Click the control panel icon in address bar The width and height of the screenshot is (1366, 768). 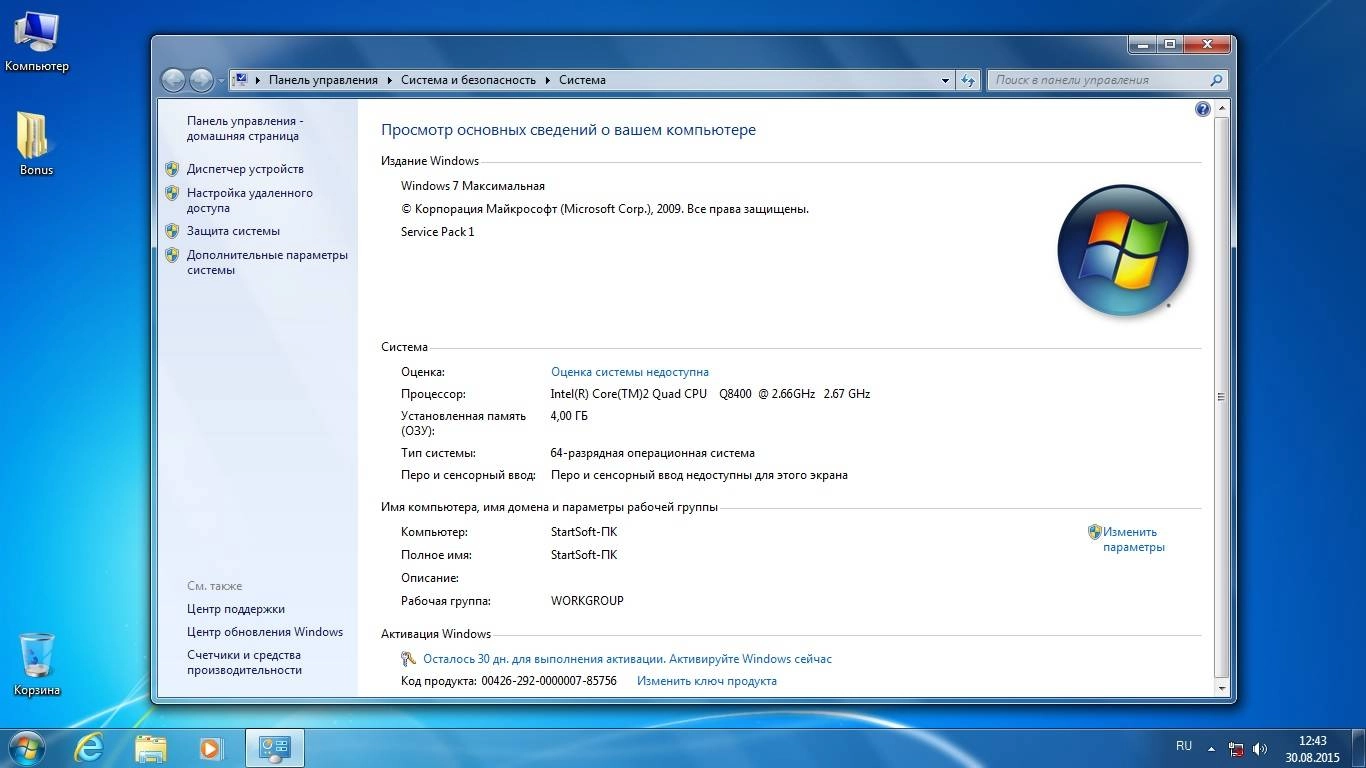pos(241,80)
